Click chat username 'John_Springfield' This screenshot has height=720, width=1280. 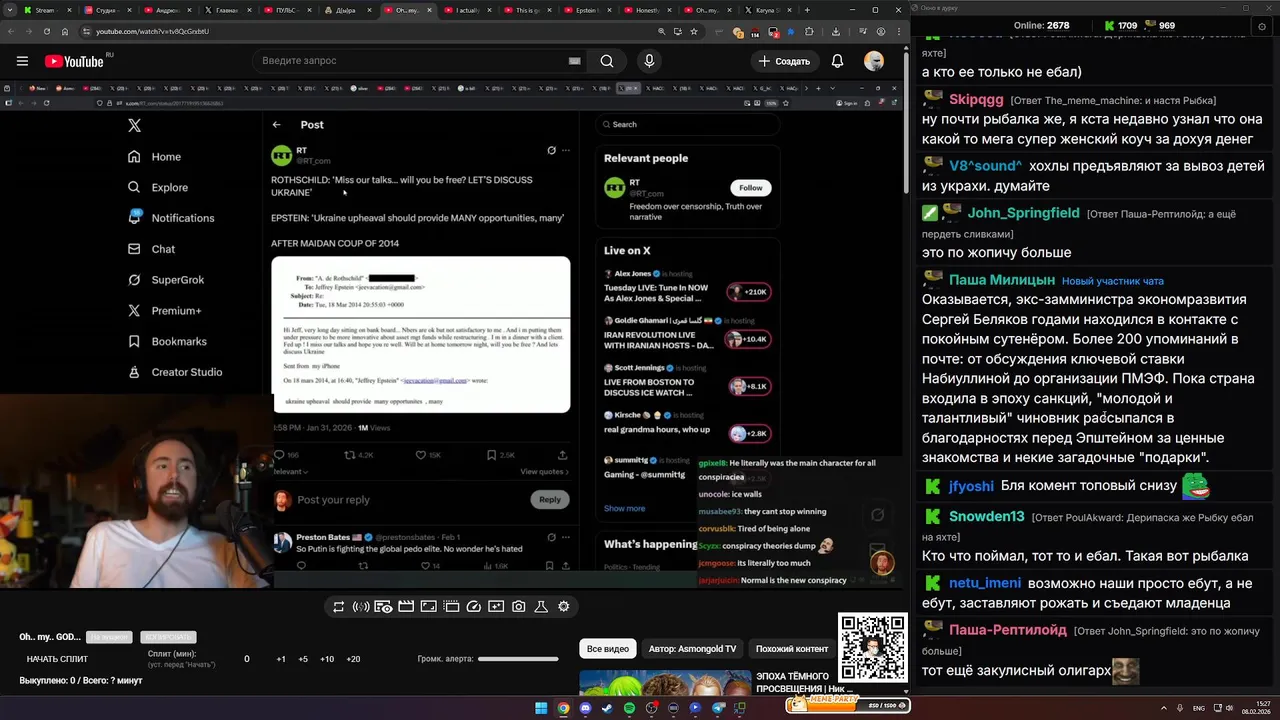[1024, 213]
